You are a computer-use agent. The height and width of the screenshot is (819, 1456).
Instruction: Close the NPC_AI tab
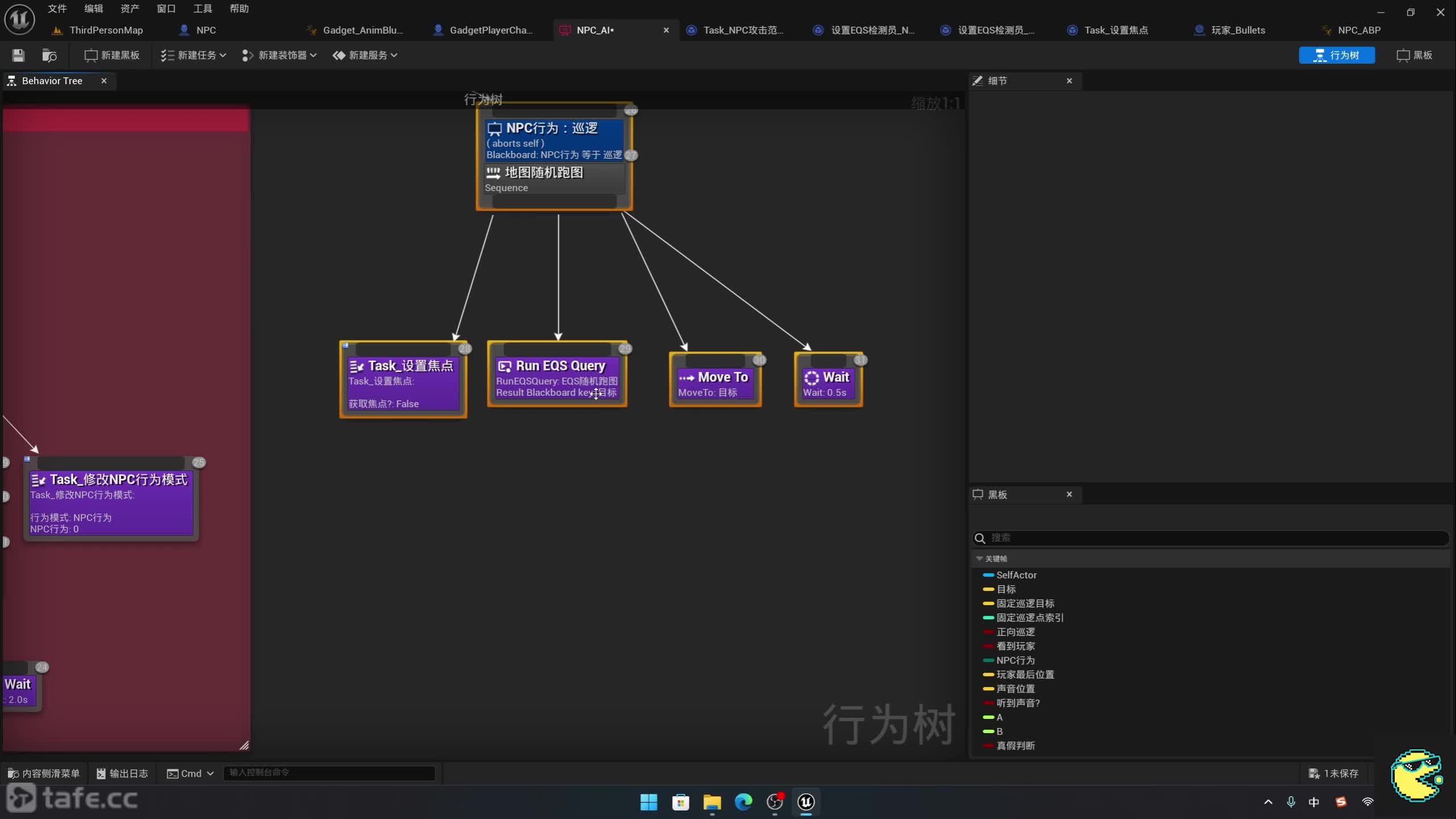pos(666,30)
